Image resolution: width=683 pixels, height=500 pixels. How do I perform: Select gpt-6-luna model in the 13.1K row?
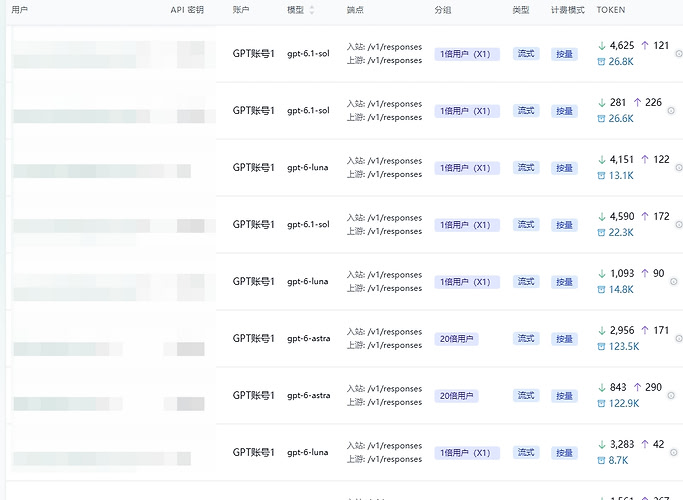(308, 168)
